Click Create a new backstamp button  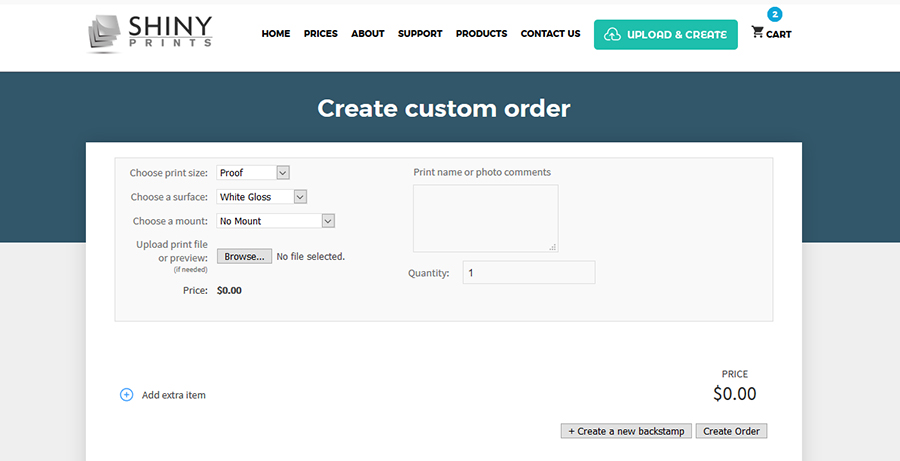pyautogui.click(x=627, y=431)
